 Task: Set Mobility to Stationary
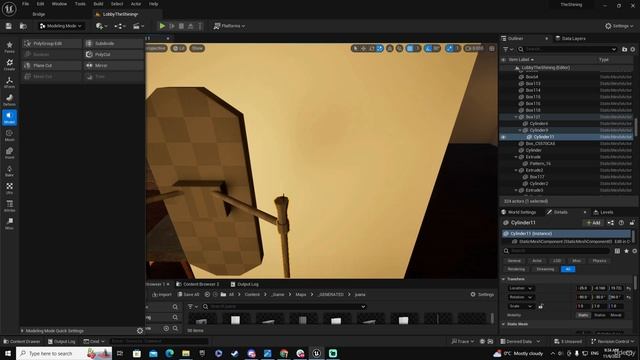click(x=600, y=315)
